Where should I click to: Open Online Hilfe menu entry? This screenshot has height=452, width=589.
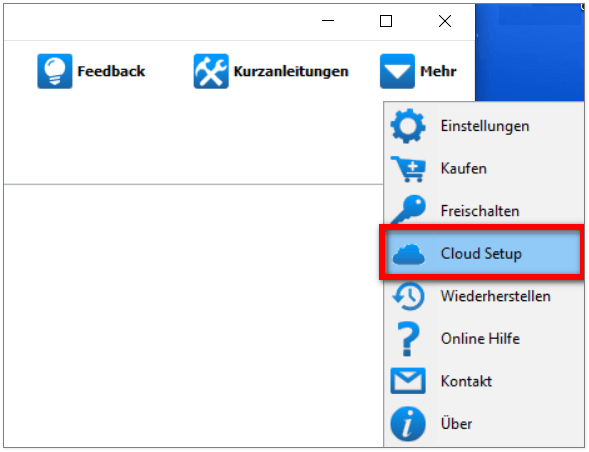tap(485, 339)
